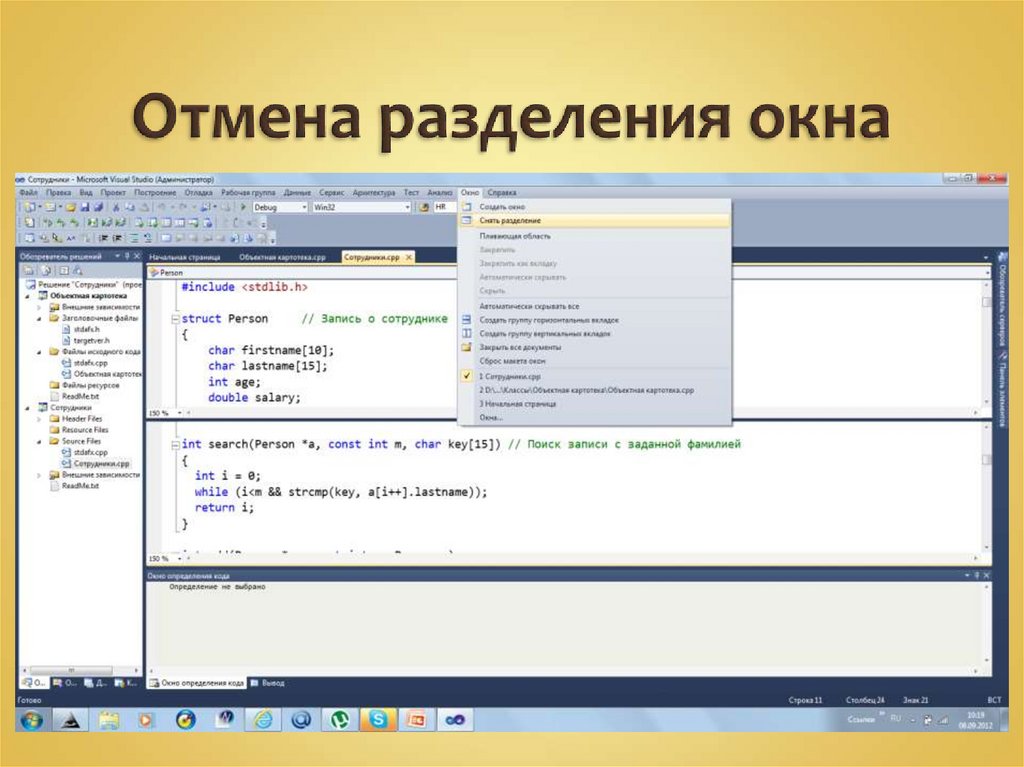Open the Debug configuration dropdown
The width and height of the screenshot is (1024, 767).
point(304,207)
